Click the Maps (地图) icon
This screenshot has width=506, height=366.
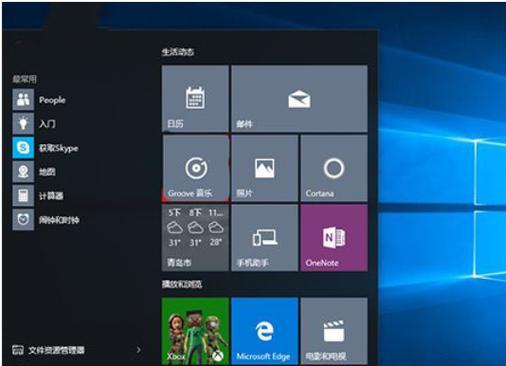tap(23, 171)
